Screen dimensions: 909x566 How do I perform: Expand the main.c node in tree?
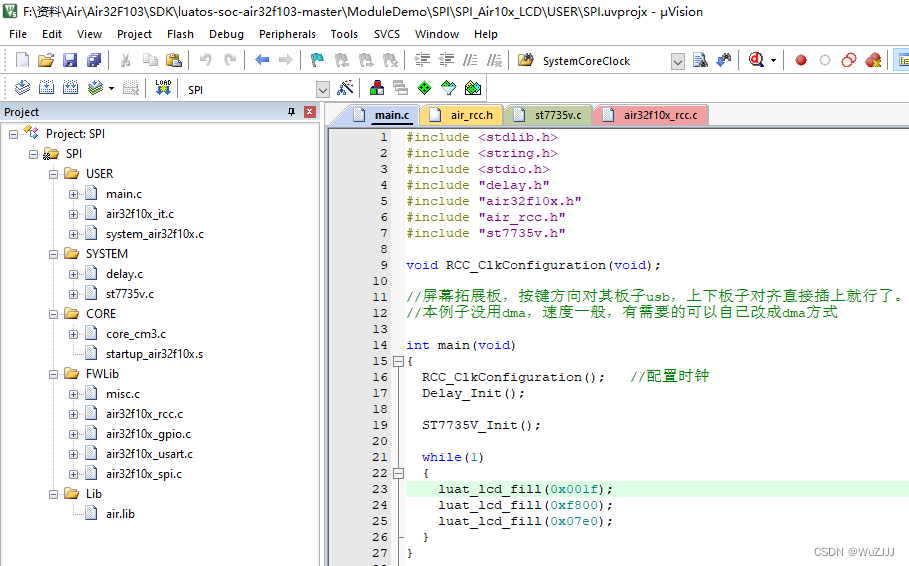(74, 194)
